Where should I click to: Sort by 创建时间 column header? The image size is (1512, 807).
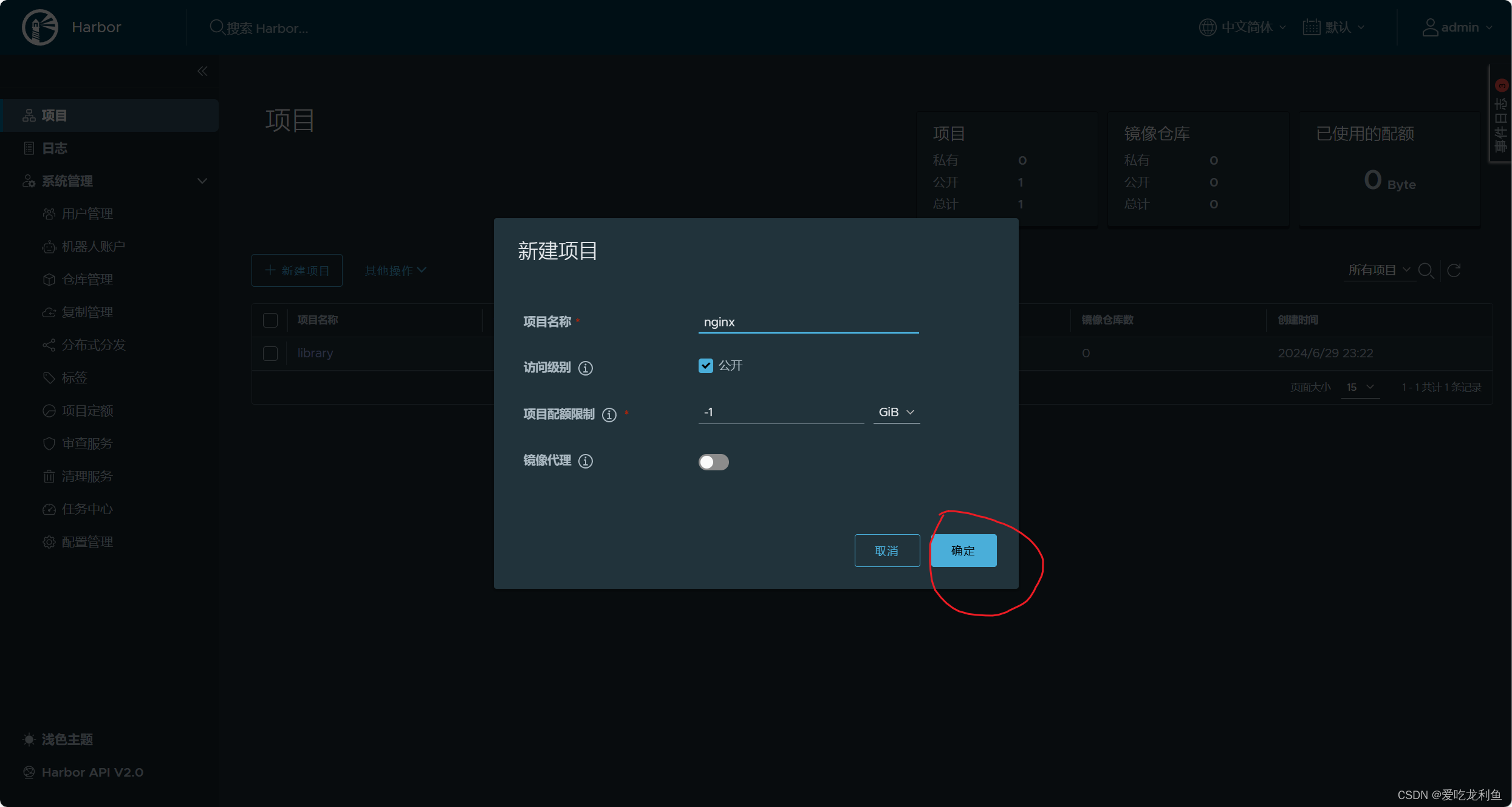(x=1298, y=320)
